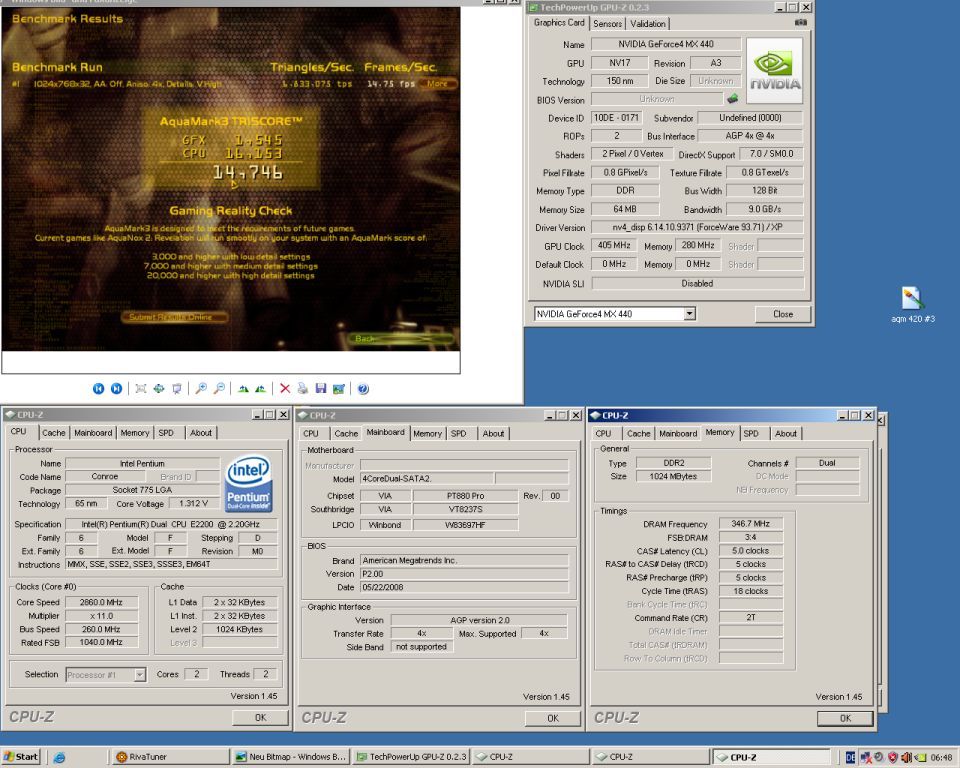Image resolution: width=960 pixels, height=768 pixels.
Task: Open Memory tab in middle CPU-Z window
Action: (x=427, y=433)
